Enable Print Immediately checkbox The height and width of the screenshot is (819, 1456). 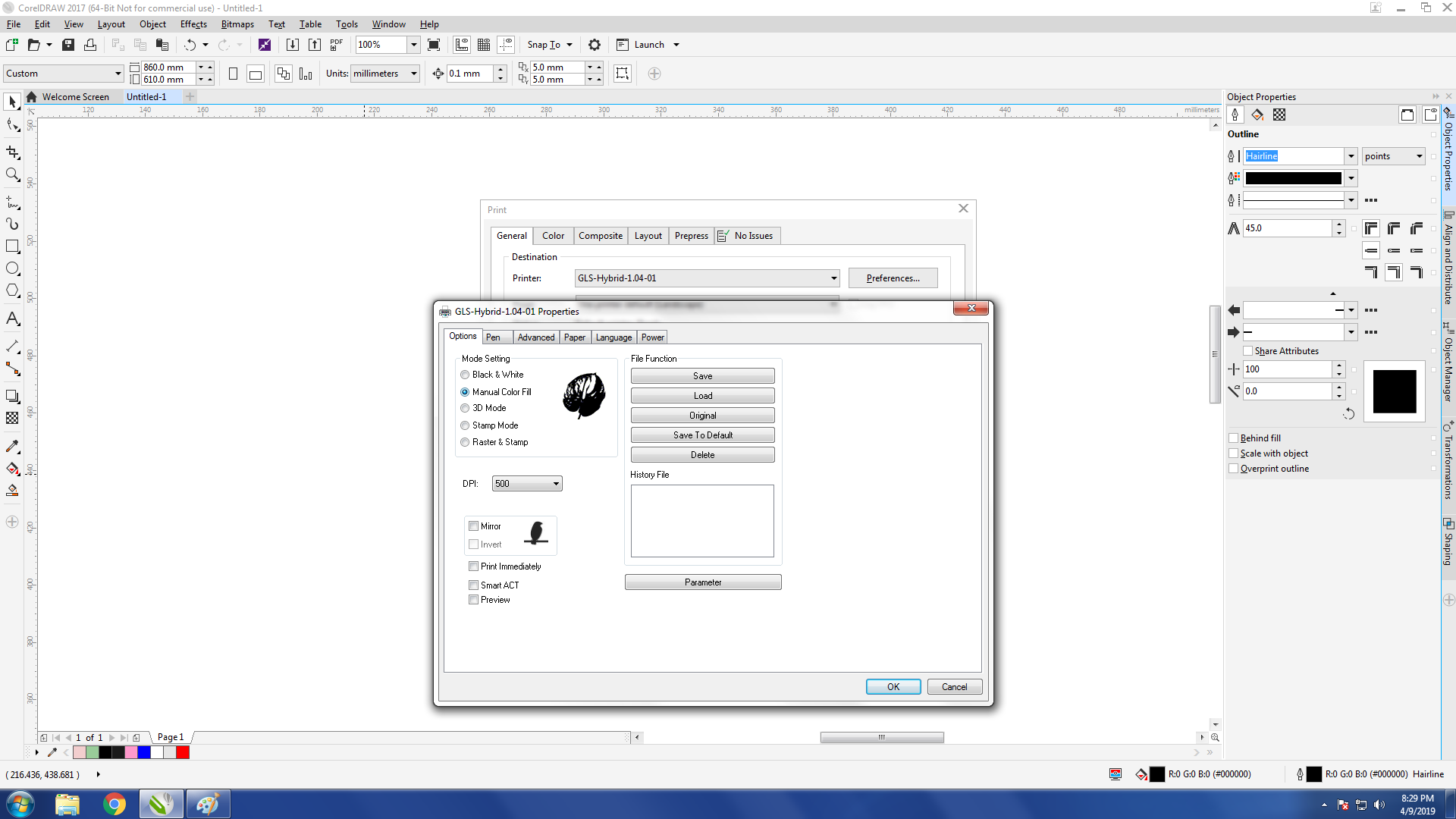pos(473,566)
